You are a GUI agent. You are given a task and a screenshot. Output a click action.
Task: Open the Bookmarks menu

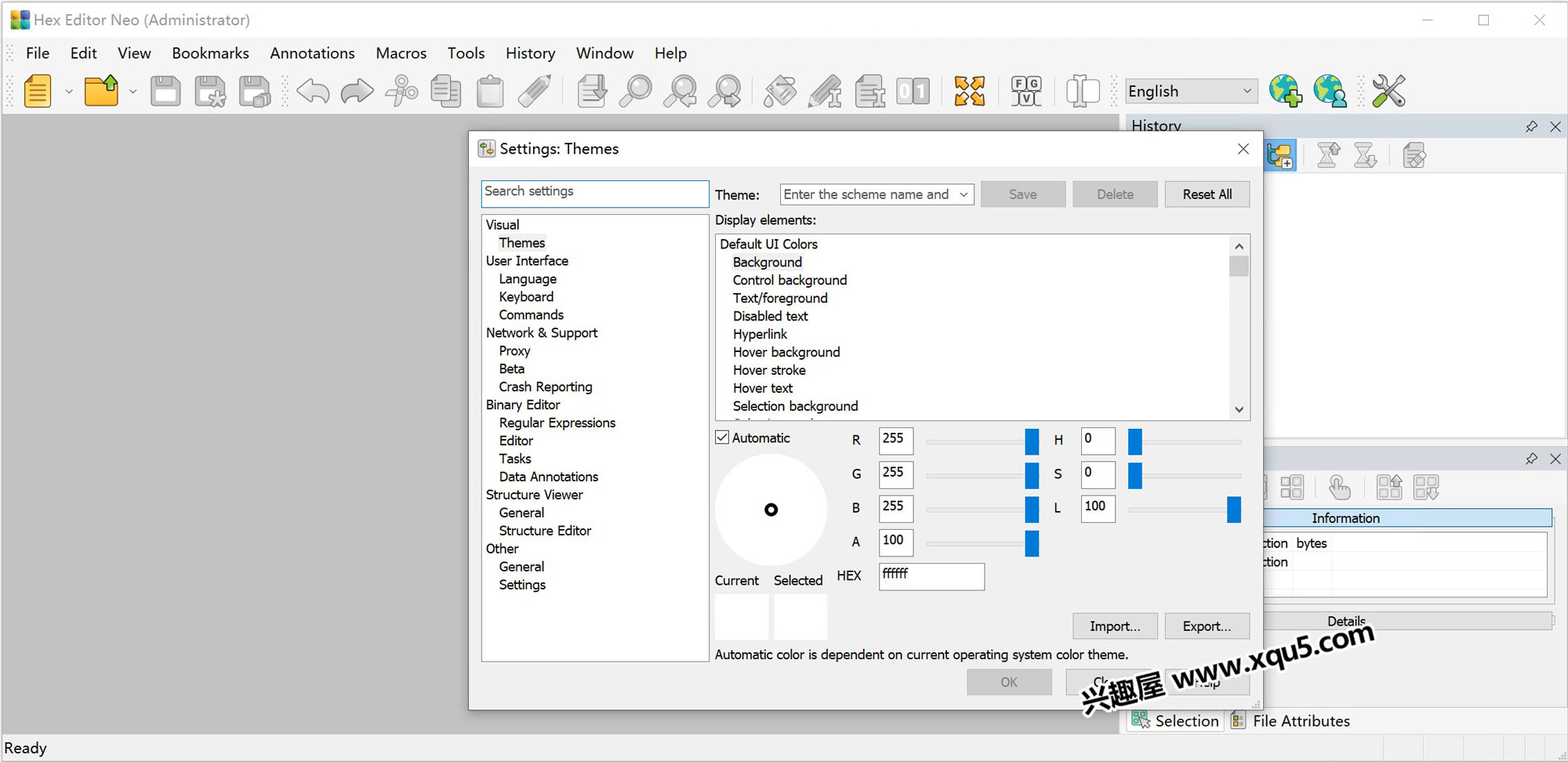[210, 53]
